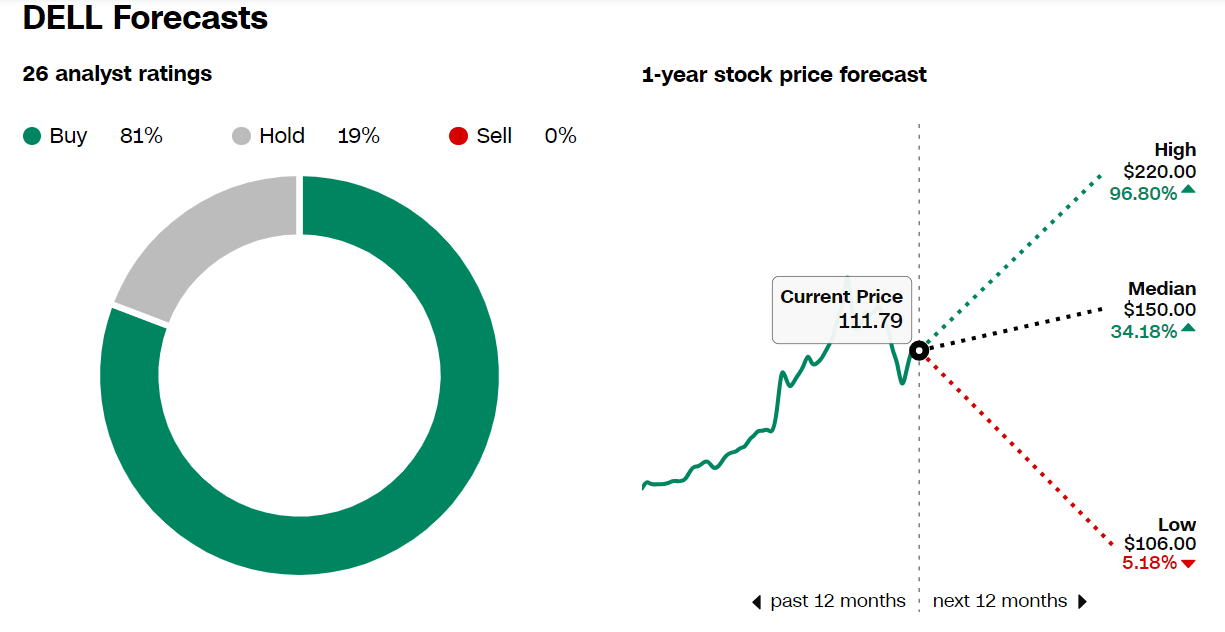
Task: Click the right arrow beside next 12 months
Action: coord(1082,602)
